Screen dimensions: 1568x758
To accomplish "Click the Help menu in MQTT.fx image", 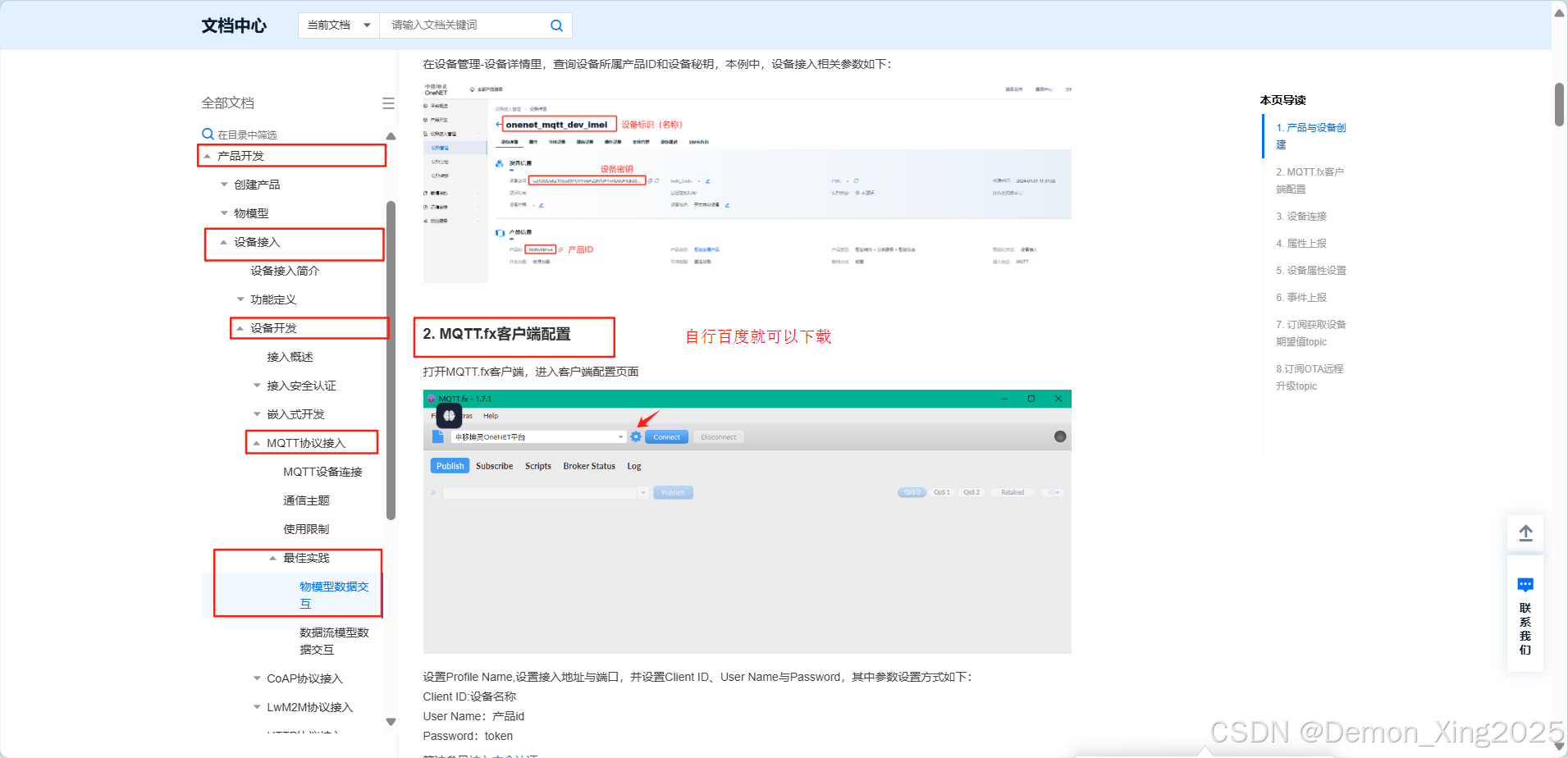I will click(x=491, y=416).
